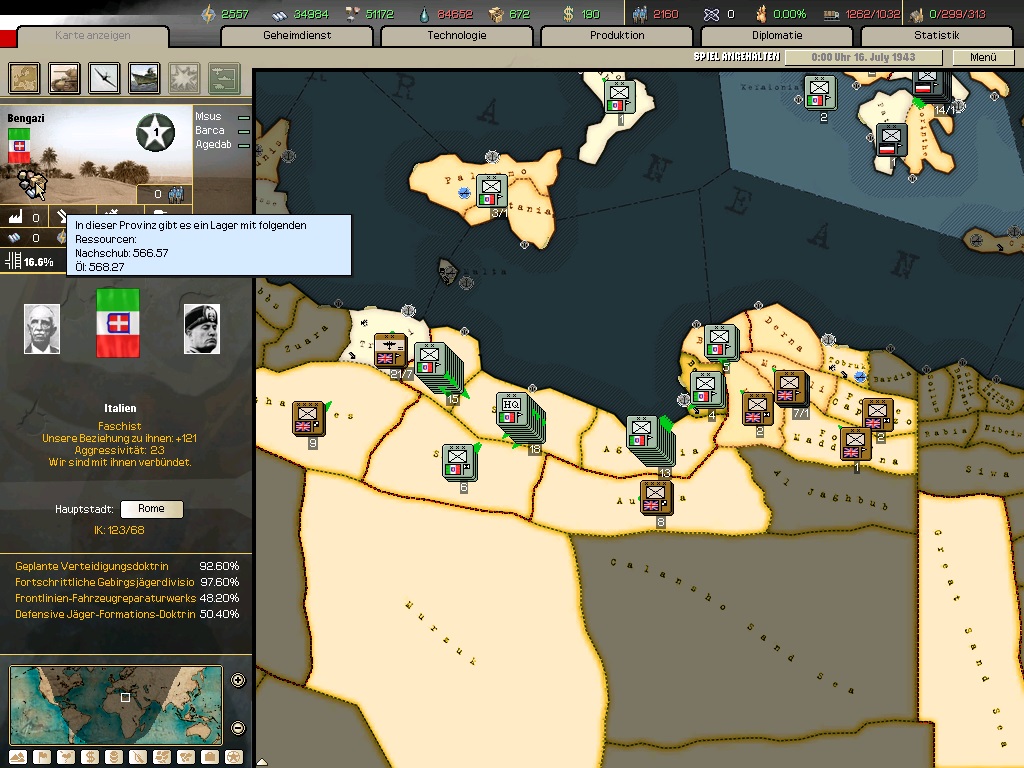The height and width of the screenshot is (768, 1024).
Task: Click the energy lightning icon in top bar
Action: point(208,14)
